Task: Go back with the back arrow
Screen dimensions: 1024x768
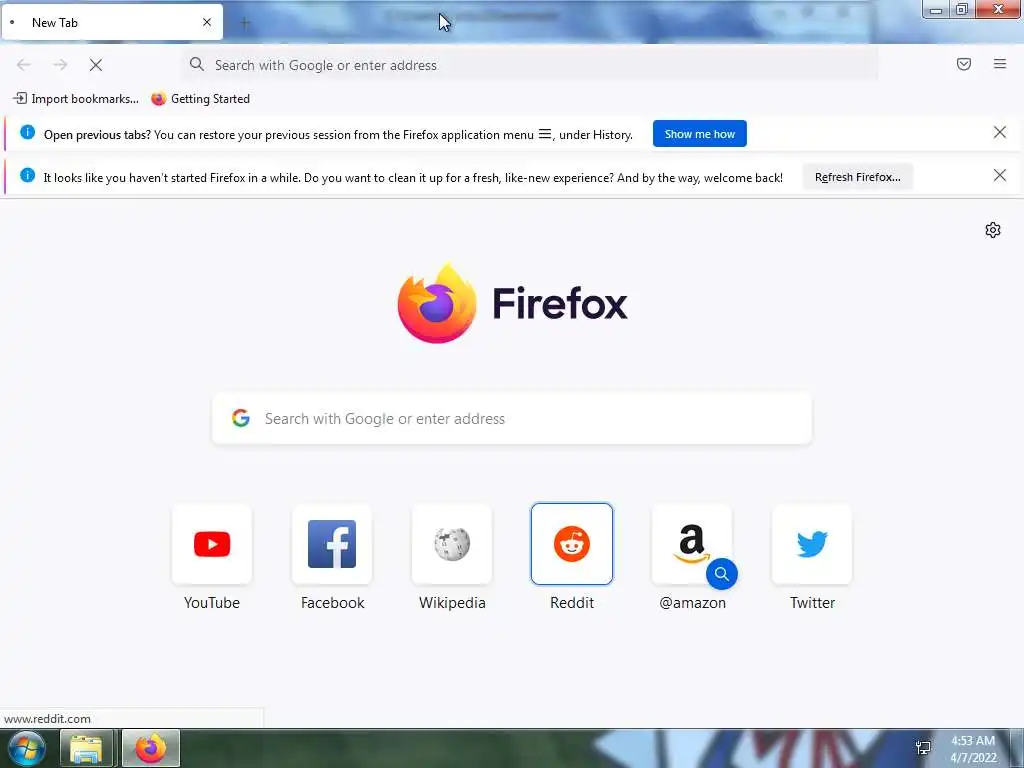Action: point(24,65)
